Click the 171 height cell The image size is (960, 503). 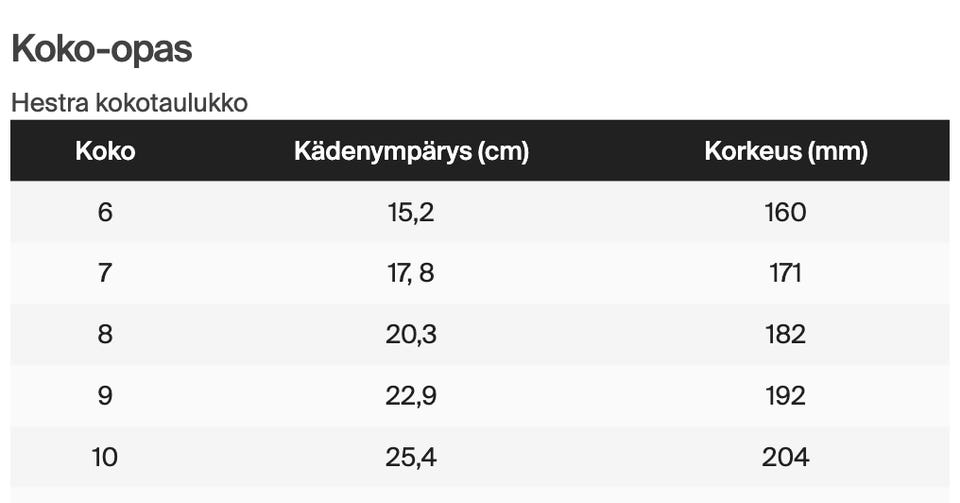click(785, 273)
